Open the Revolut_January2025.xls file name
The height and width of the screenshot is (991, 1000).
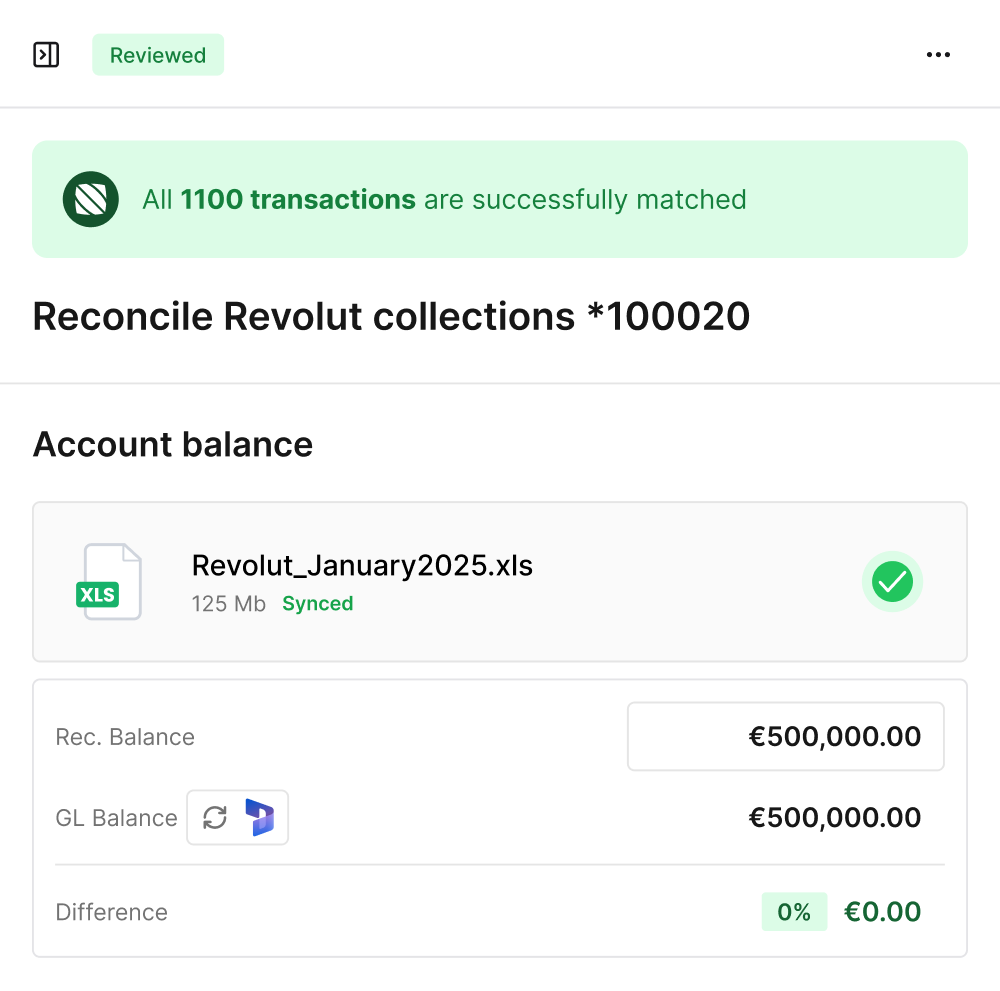[x=362, y=566]
